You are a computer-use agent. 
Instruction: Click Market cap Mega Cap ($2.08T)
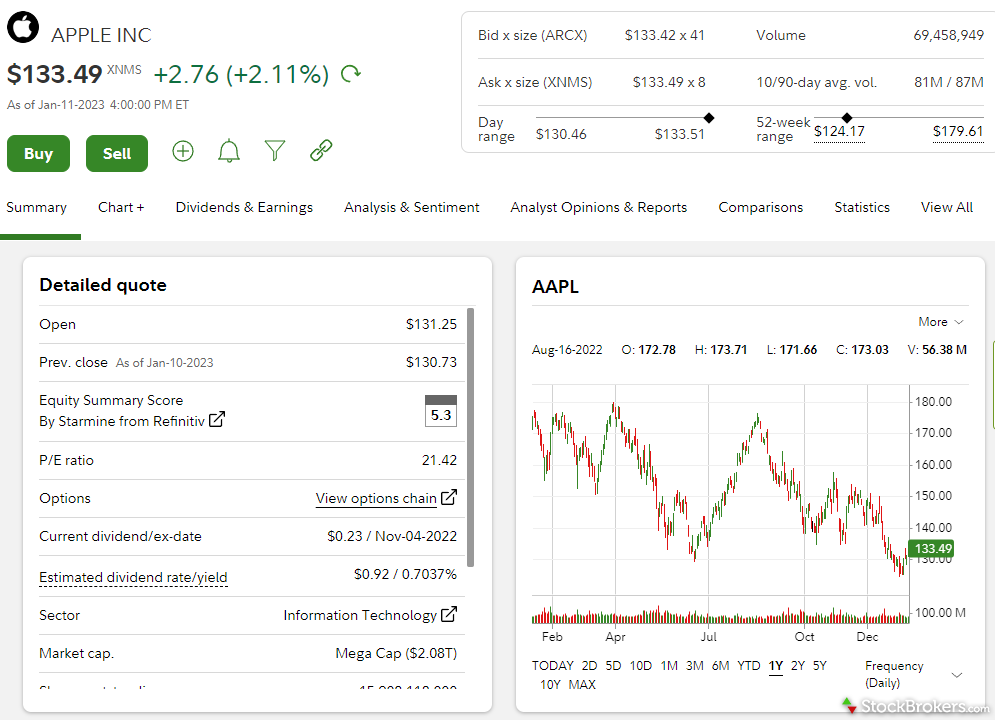(x=396, y=653)
